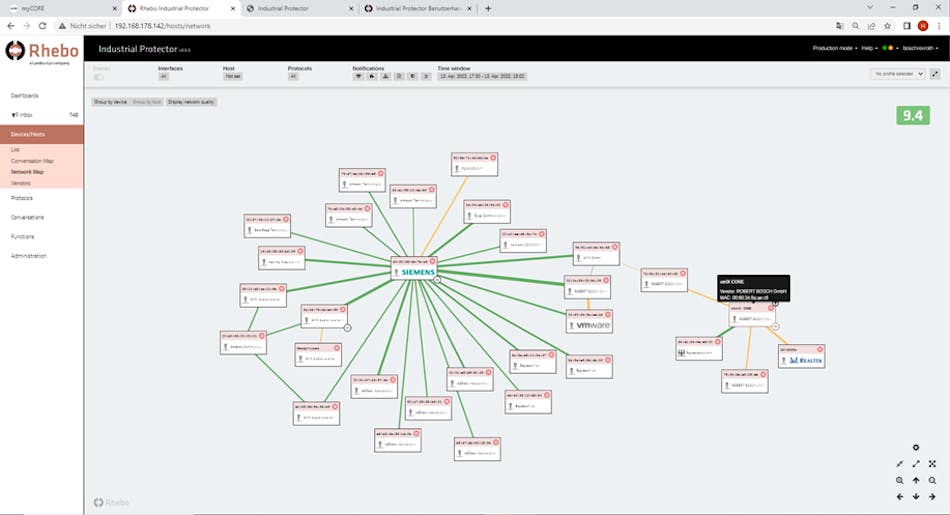Open Administration in the sidebar
The image size is (950, 515).
(28, 256)
